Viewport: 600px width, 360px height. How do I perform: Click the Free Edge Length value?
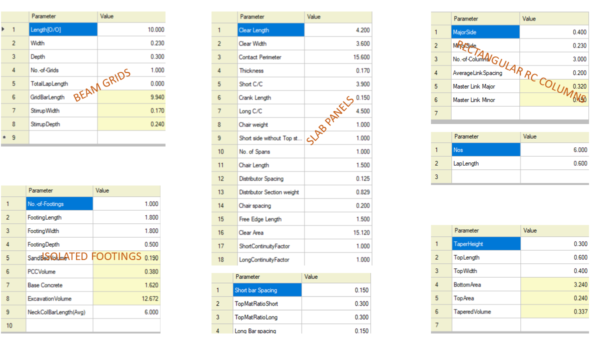tap(338, 219)
